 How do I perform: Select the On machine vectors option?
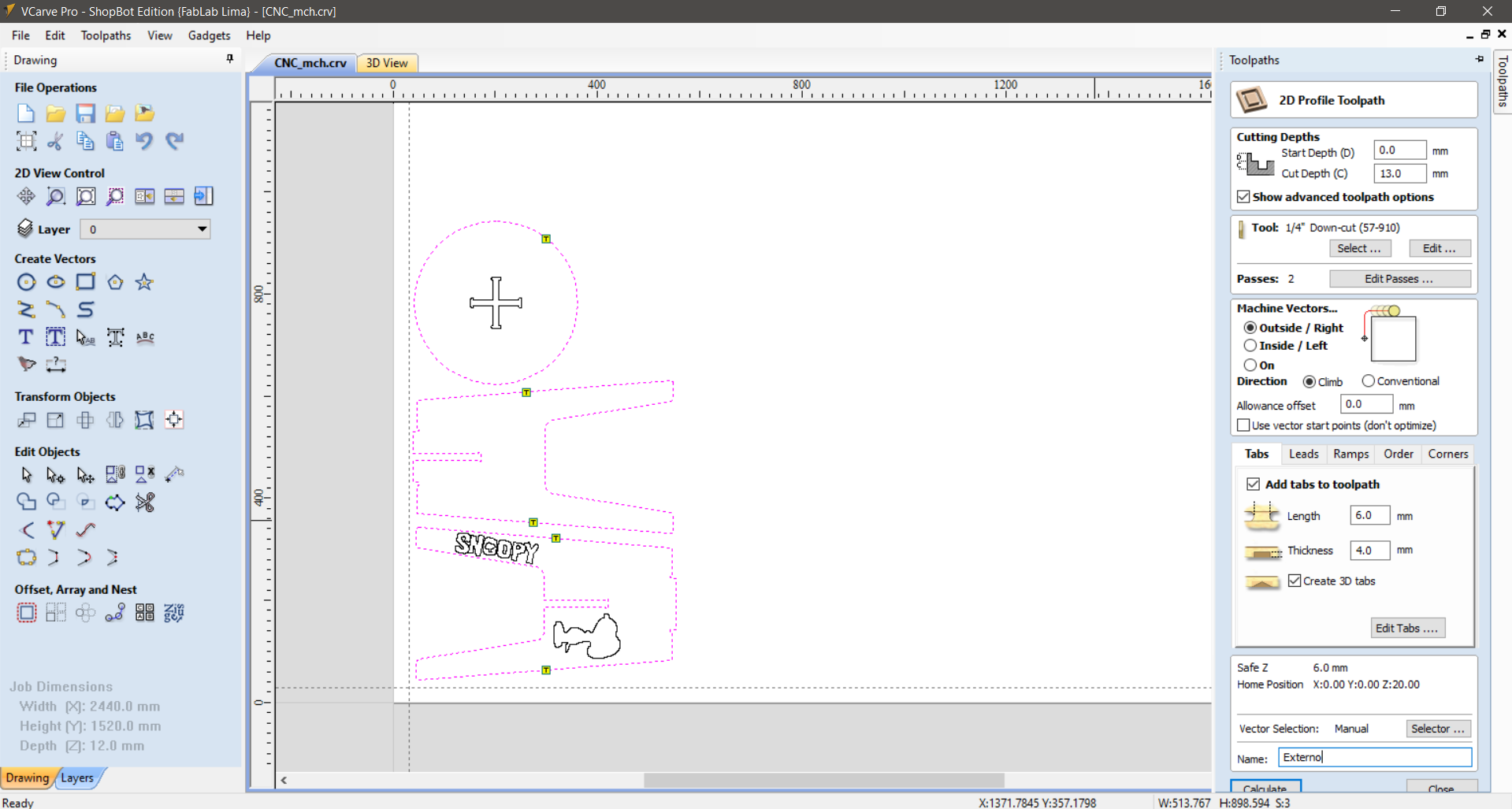tap(1250, 365)
